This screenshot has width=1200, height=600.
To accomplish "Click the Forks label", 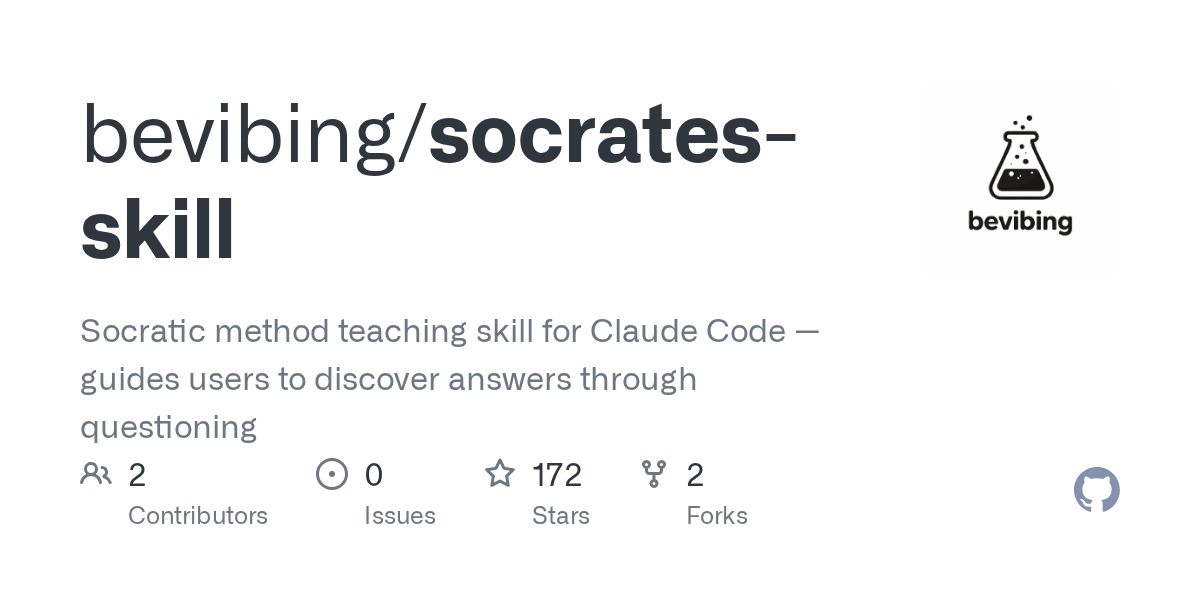I will (717, 516).
